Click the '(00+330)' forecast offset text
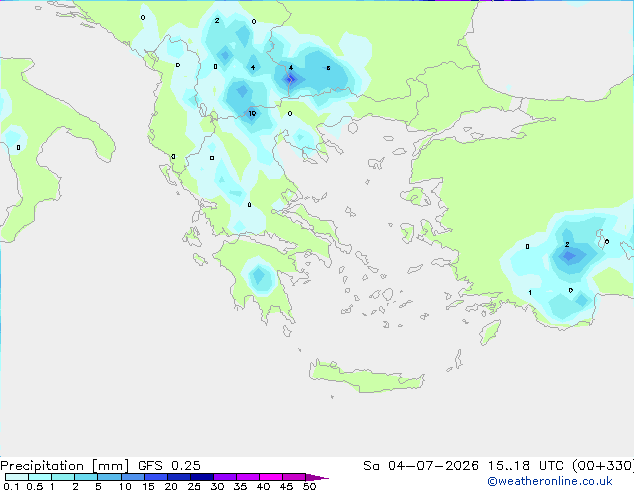634x490 pixels. (603, 466)
